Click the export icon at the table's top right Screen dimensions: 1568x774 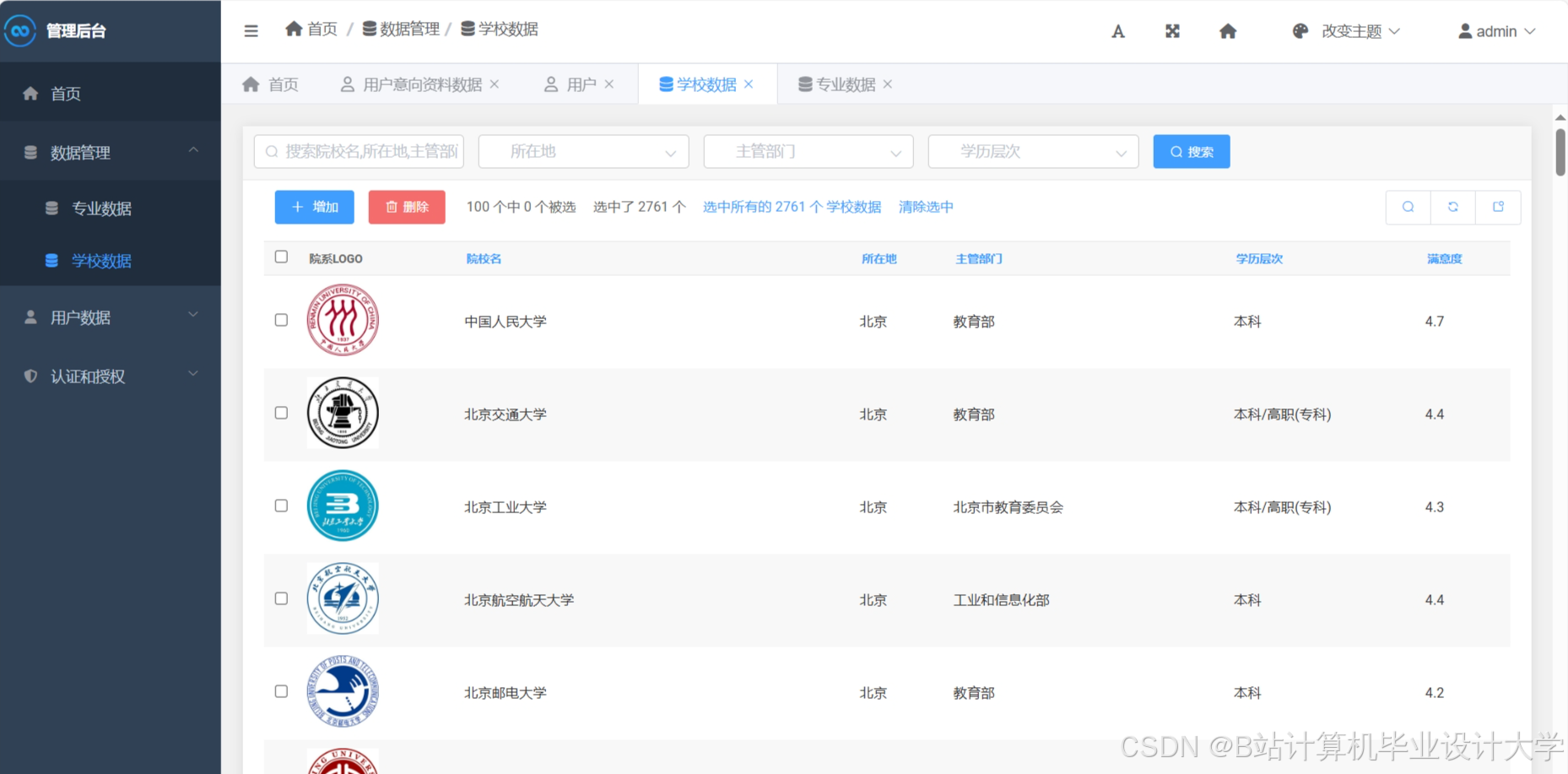(1498, 207)
